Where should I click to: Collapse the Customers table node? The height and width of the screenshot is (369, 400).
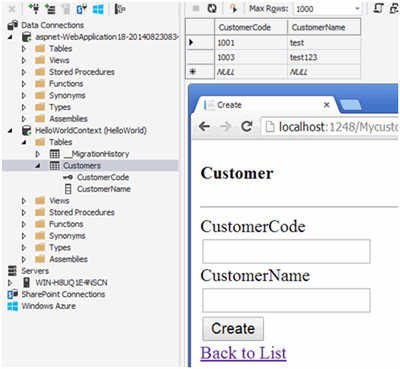pos(38,166)
